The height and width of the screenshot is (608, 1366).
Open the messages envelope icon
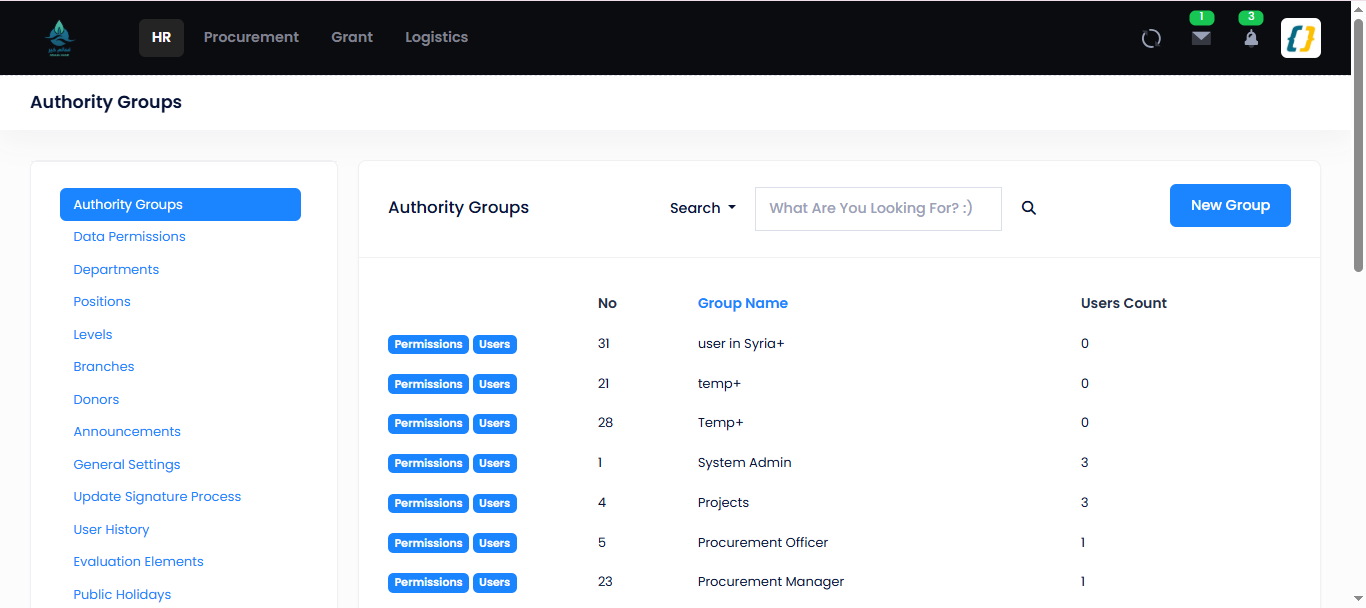pyautogui.click(x=1201, y=38)
